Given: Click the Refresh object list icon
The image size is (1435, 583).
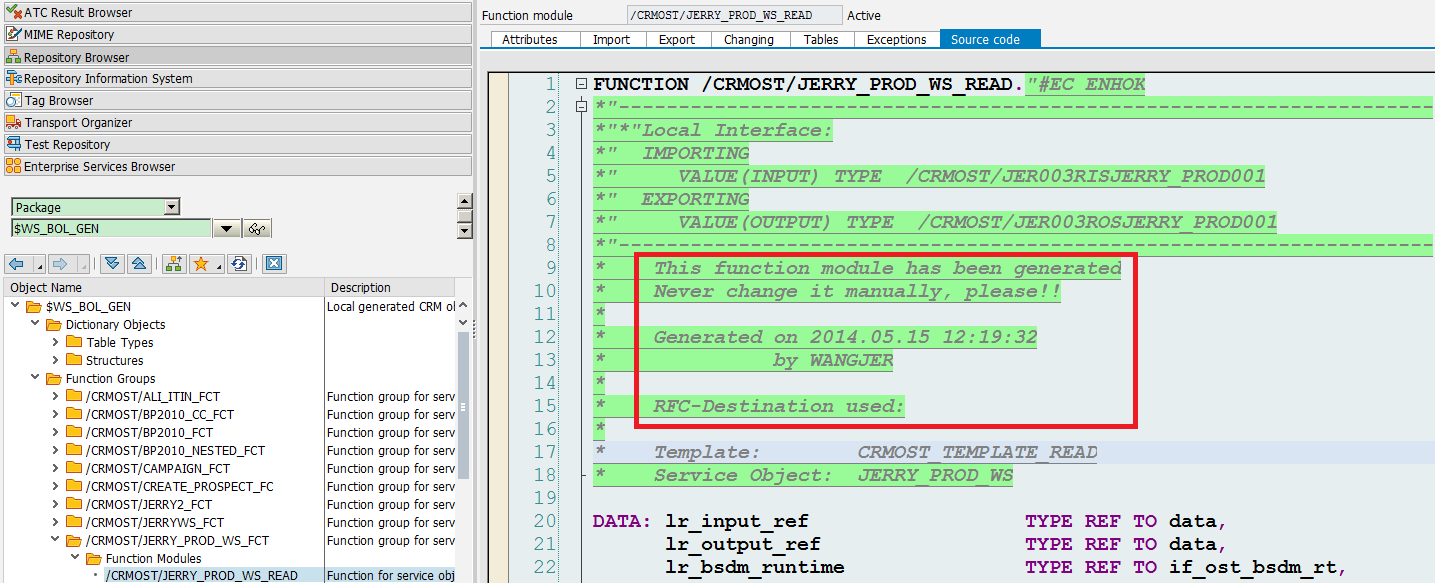Looking at the screenshot, I should click(x=238, y=264).
